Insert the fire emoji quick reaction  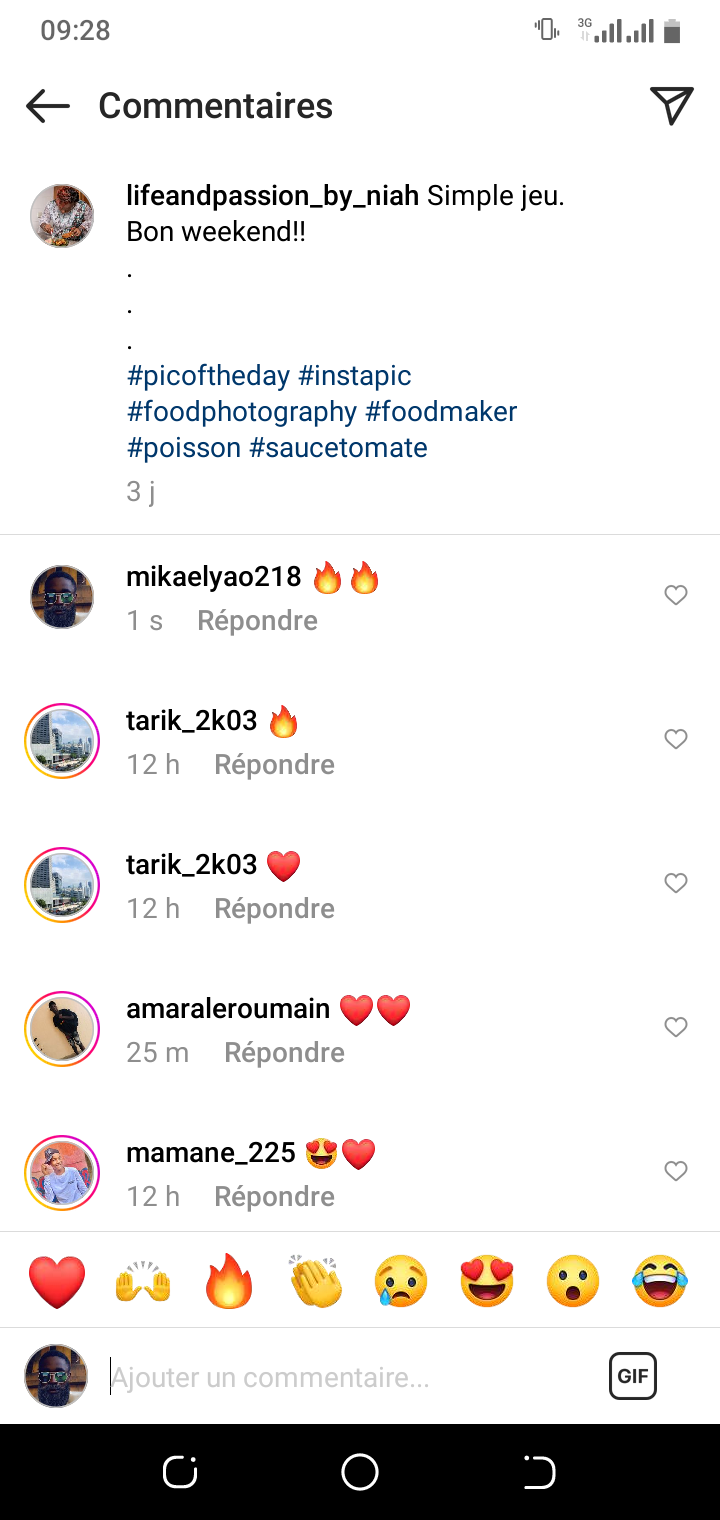(230, 1281)
